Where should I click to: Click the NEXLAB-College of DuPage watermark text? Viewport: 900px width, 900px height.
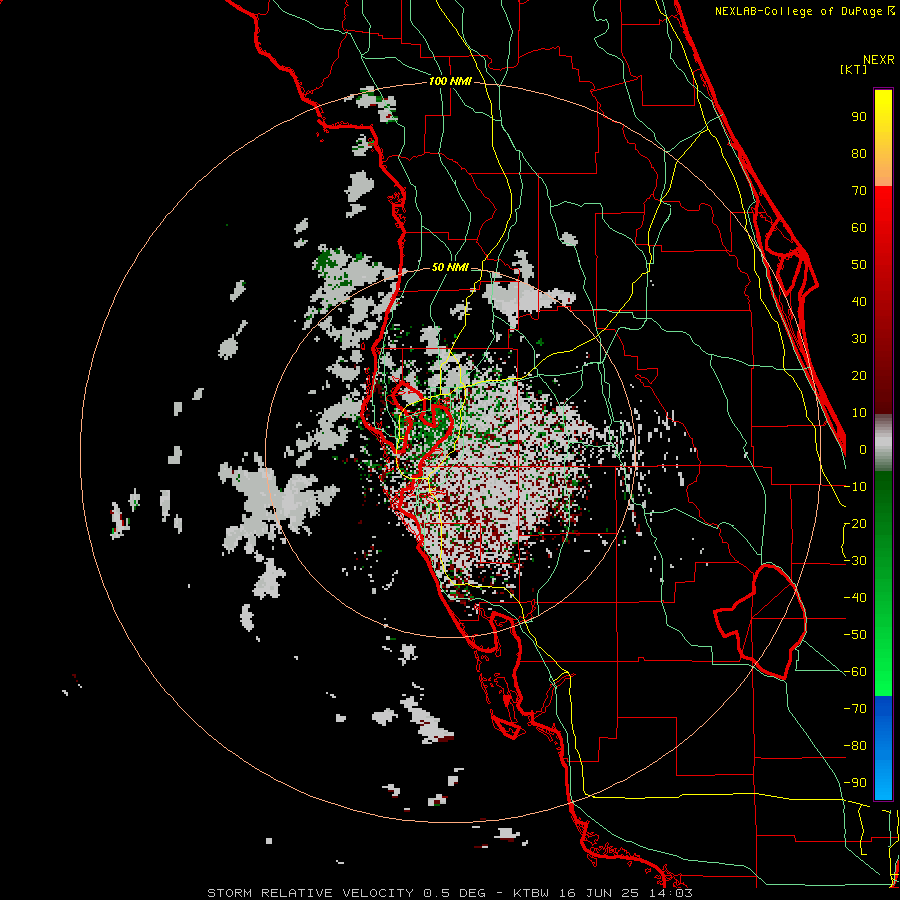coord(804,11)
